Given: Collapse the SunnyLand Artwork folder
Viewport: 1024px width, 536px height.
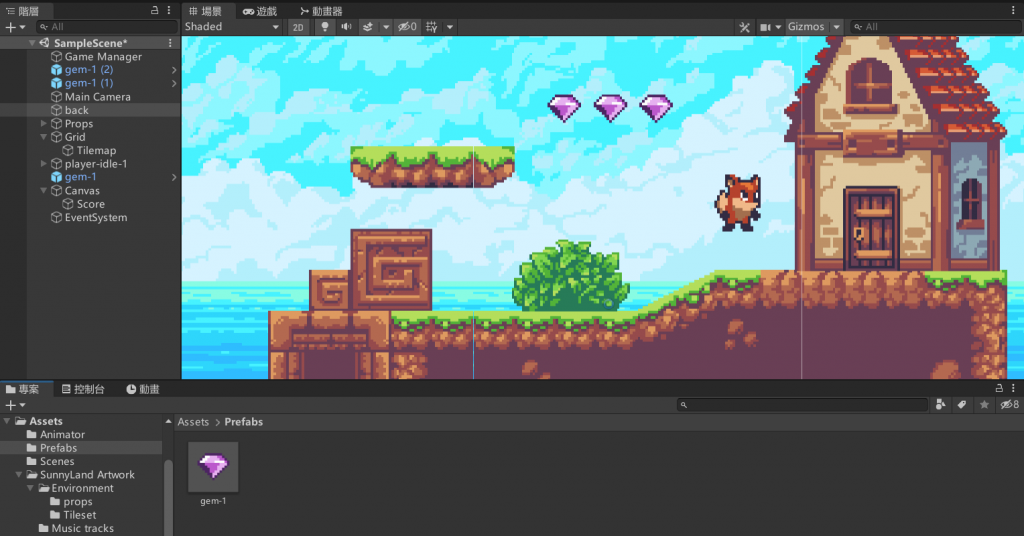Looking at the screenshot, I should click(19, 475).
